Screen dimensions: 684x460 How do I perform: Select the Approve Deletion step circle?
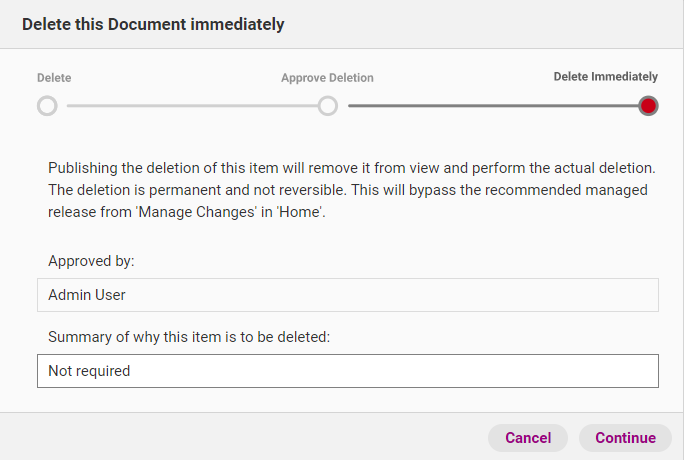(328, 106)
